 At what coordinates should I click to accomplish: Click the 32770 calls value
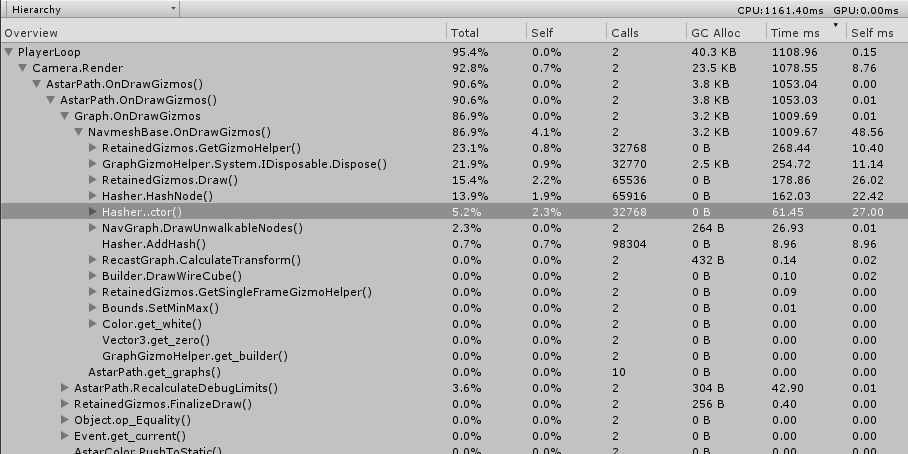(x=629, y=164)
